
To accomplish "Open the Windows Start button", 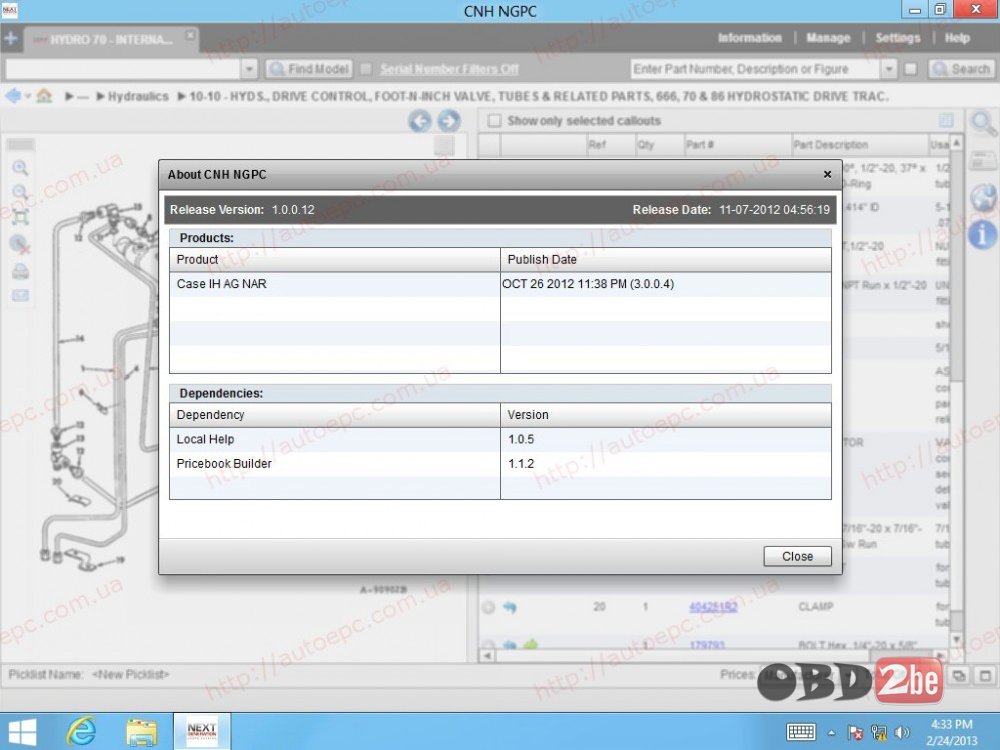I will [x=22, y=732].
